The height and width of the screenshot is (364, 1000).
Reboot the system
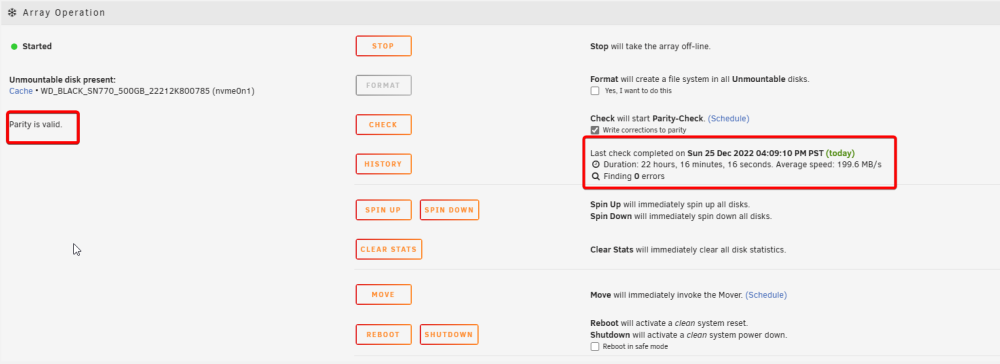click(x=383, y=335)
